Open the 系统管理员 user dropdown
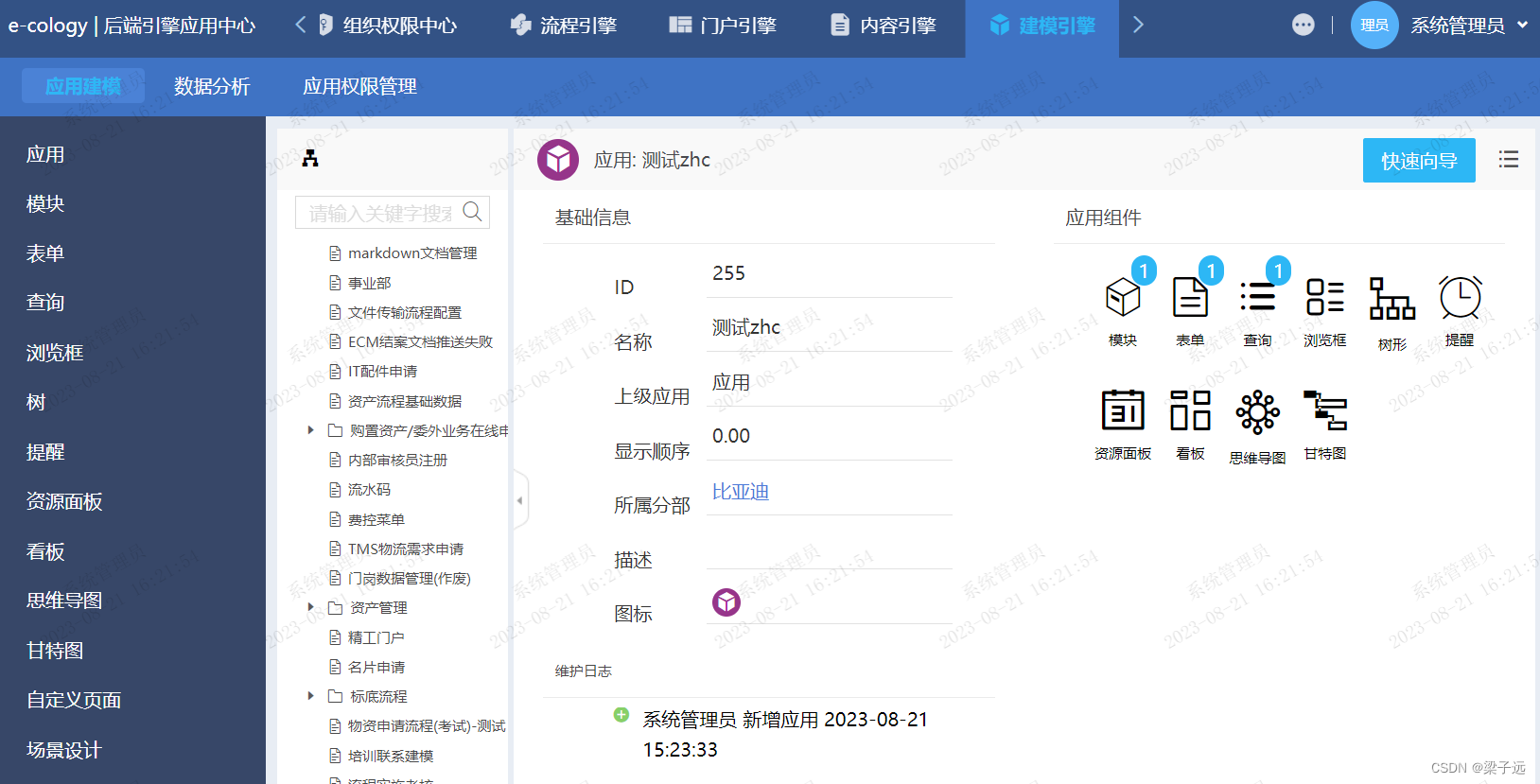 click(x=1469, y=26)
